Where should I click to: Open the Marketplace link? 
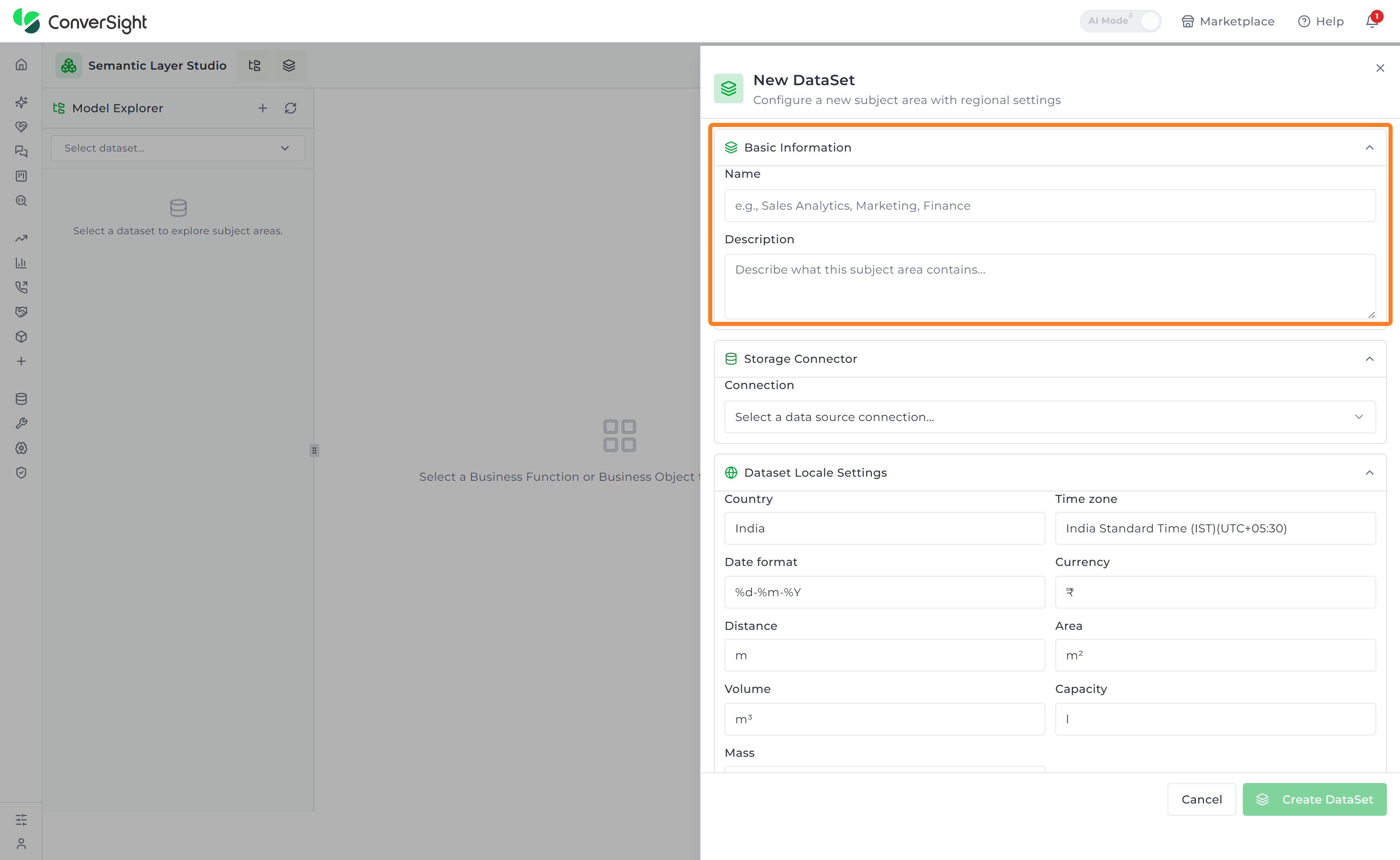click(x=1228, y=21)
